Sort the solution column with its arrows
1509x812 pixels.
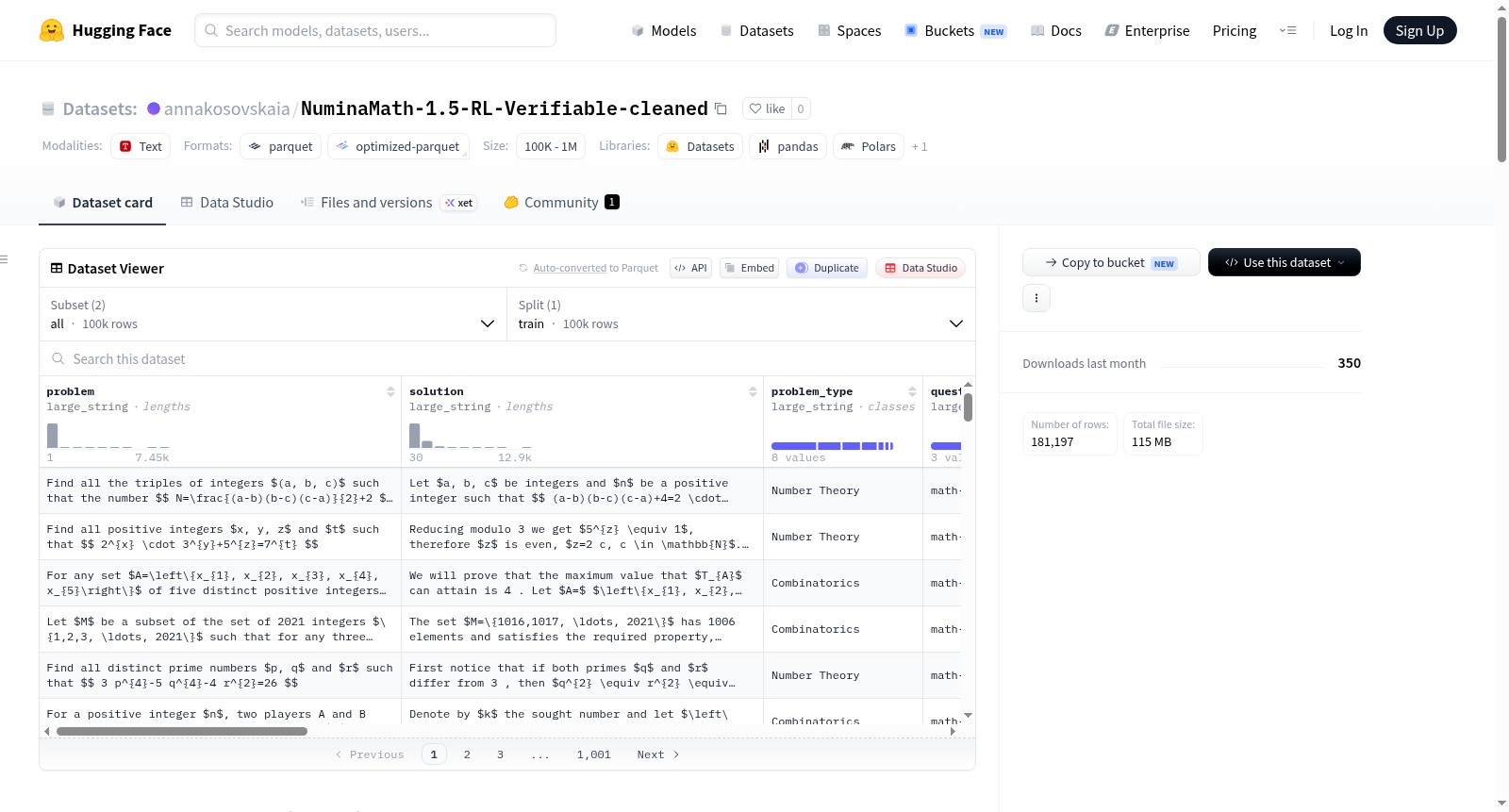[753, 391]
